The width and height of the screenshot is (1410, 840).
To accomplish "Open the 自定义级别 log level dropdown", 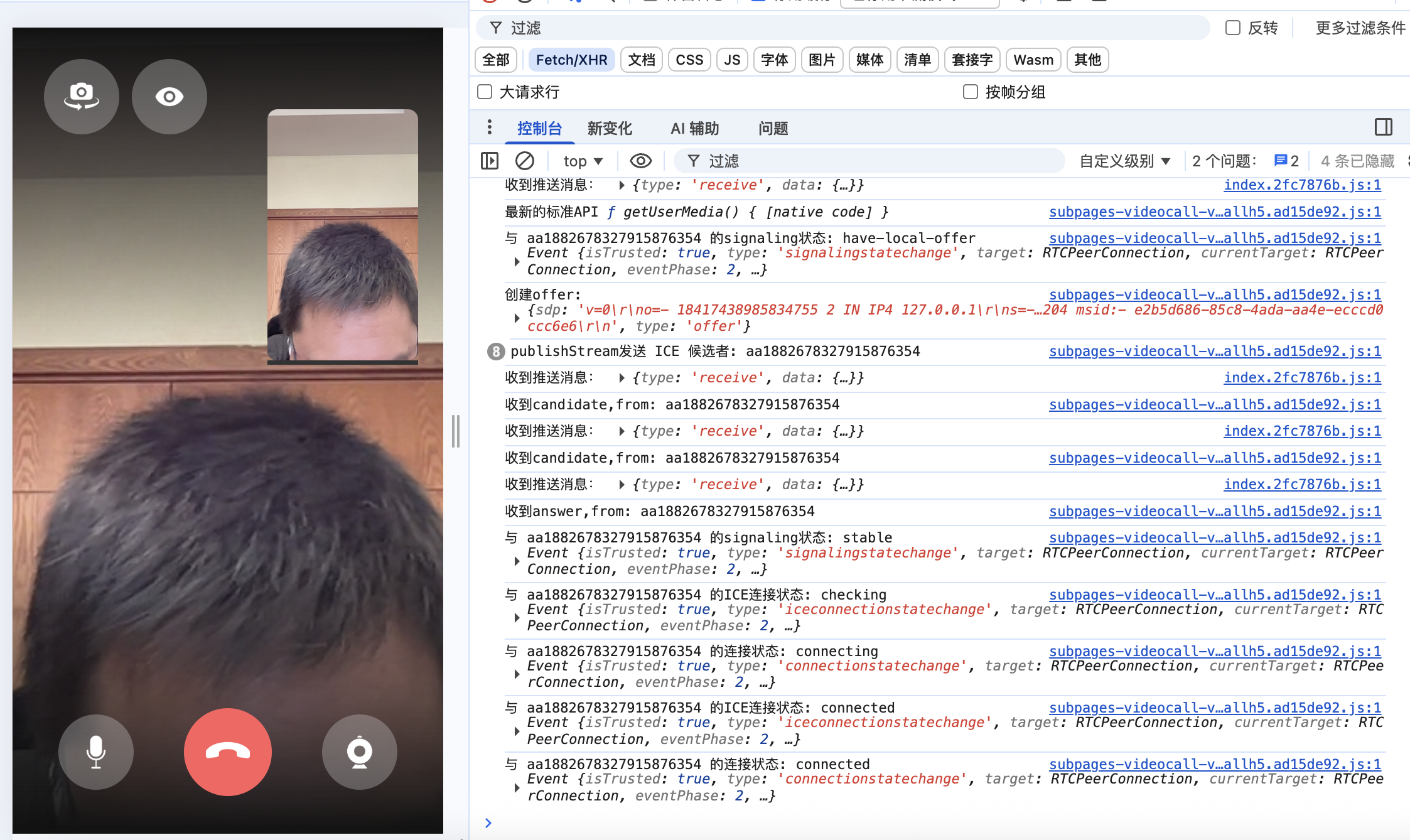I will 1125,161.
